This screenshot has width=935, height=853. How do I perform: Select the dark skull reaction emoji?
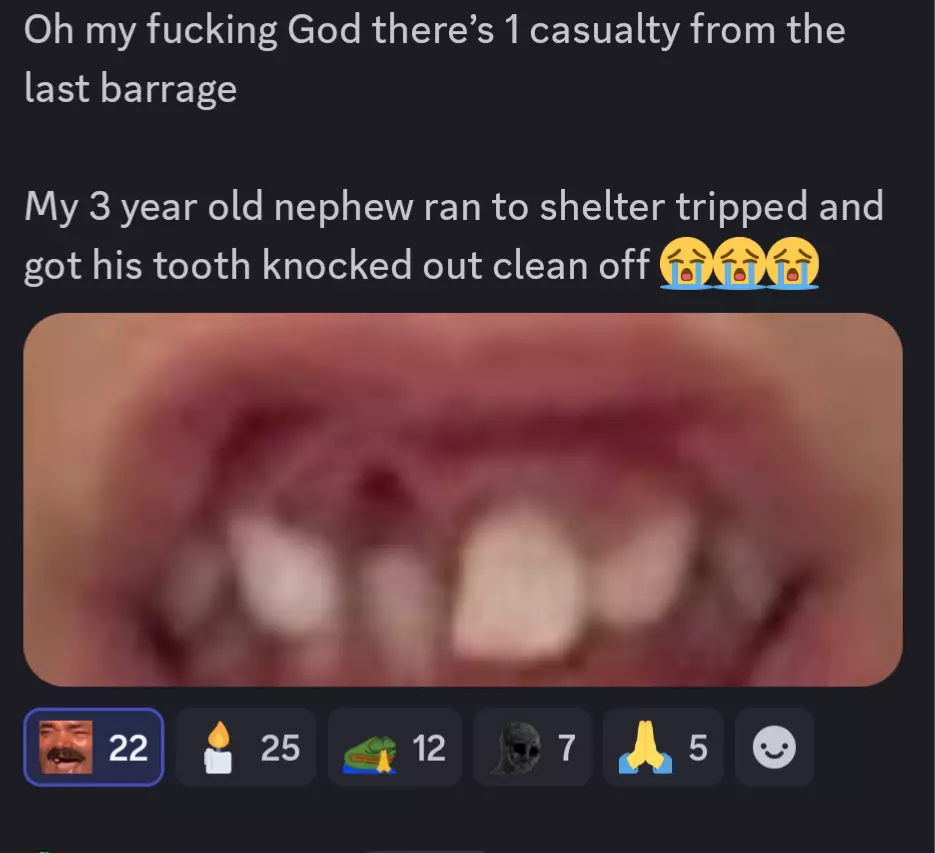516,748
